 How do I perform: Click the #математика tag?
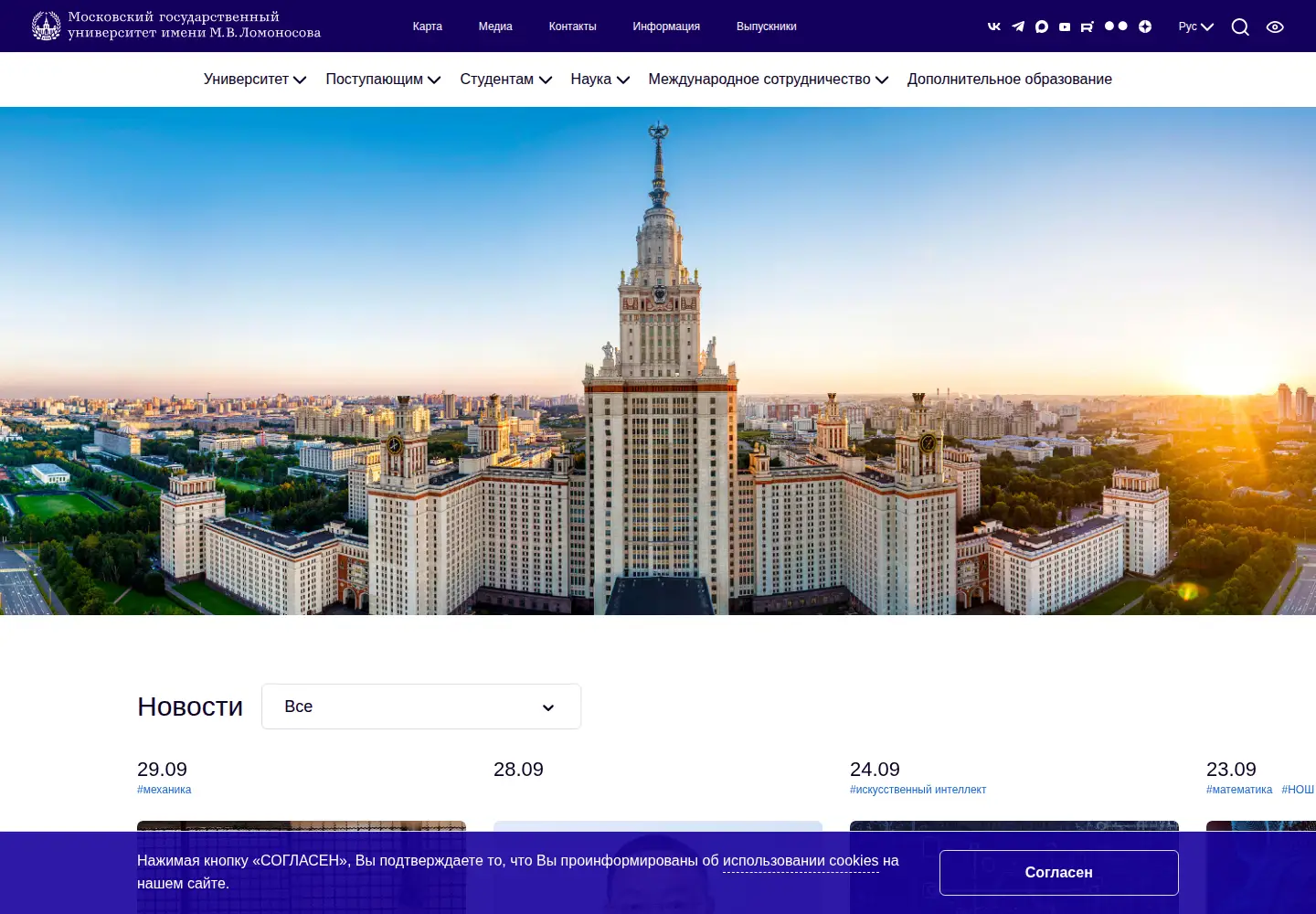tap(1239, 790)
